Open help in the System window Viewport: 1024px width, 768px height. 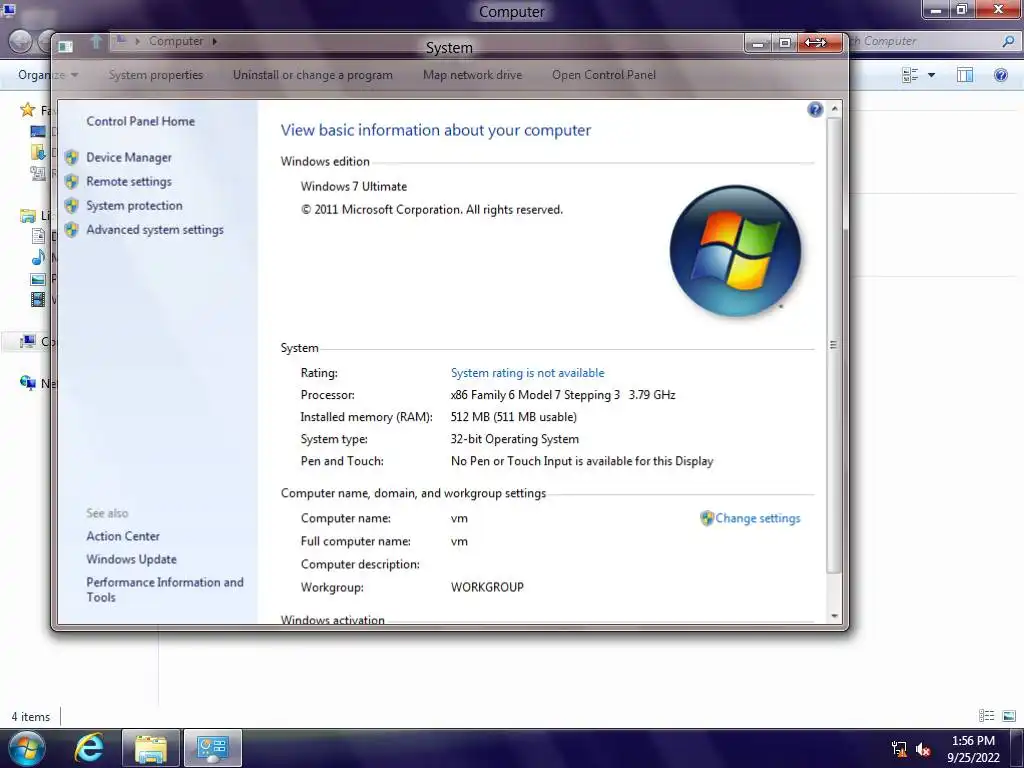point(814,110)
